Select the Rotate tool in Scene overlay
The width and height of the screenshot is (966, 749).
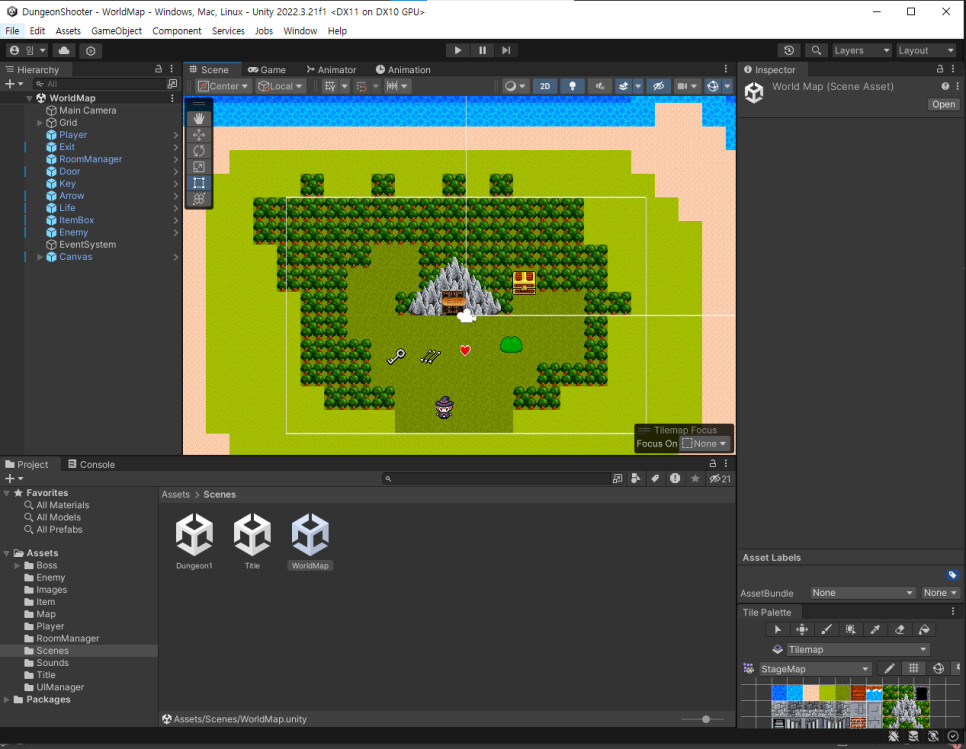[198, 151]
